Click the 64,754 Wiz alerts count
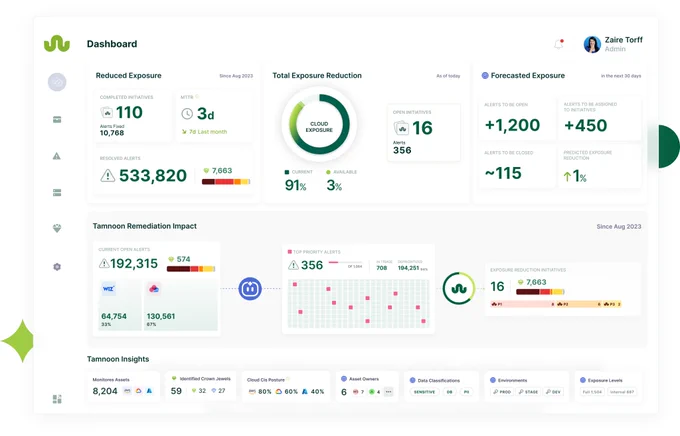The image size is (680, 436). tap(114, 316)
